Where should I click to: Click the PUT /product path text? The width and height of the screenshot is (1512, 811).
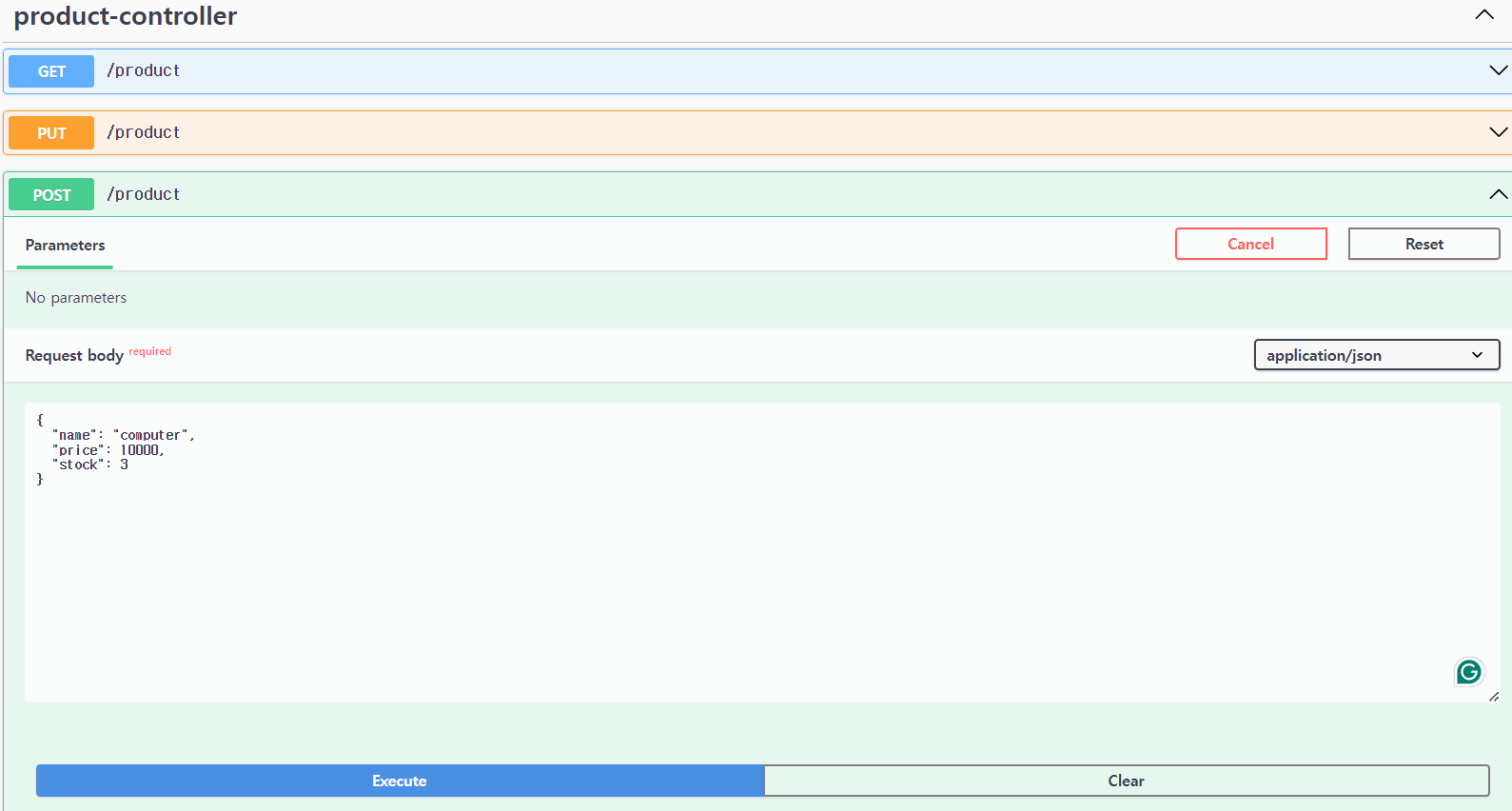tap(144, 132)
